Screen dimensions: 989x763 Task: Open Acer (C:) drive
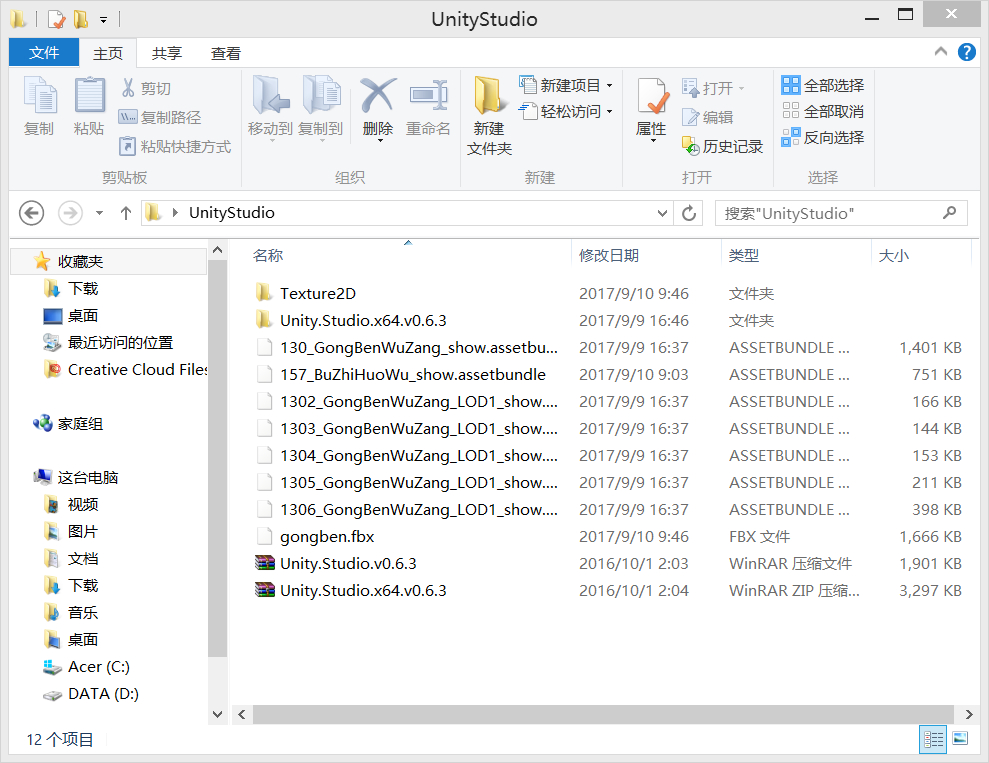point(86,667)
